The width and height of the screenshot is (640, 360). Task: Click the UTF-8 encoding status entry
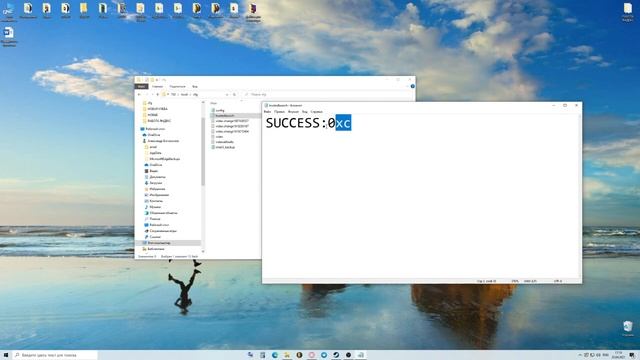(x=558, y=281)
